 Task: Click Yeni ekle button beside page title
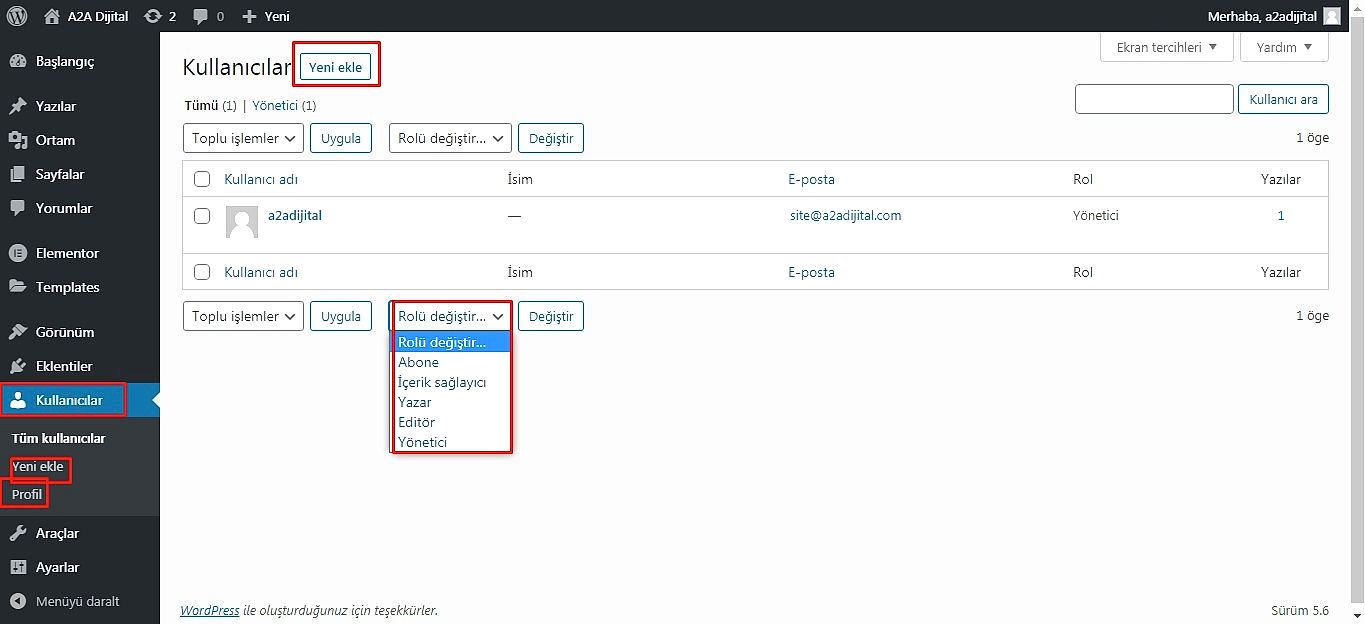click(x=336, y=67)
